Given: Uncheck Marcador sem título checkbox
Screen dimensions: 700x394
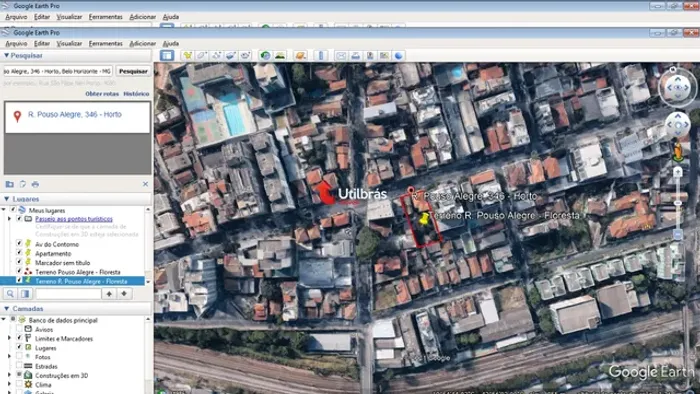Looking at the screenshot, I should tap(19, 262).
